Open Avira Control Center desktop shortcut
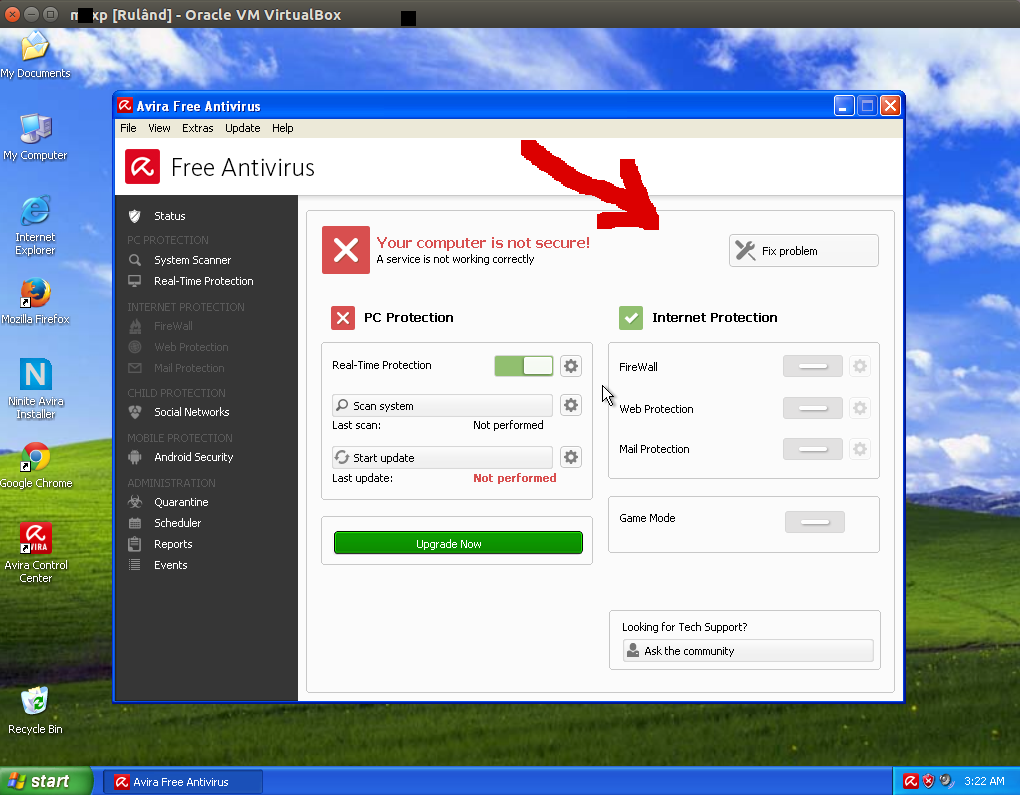The height and width of the screenshot is (795, 1020). (36, 553)
